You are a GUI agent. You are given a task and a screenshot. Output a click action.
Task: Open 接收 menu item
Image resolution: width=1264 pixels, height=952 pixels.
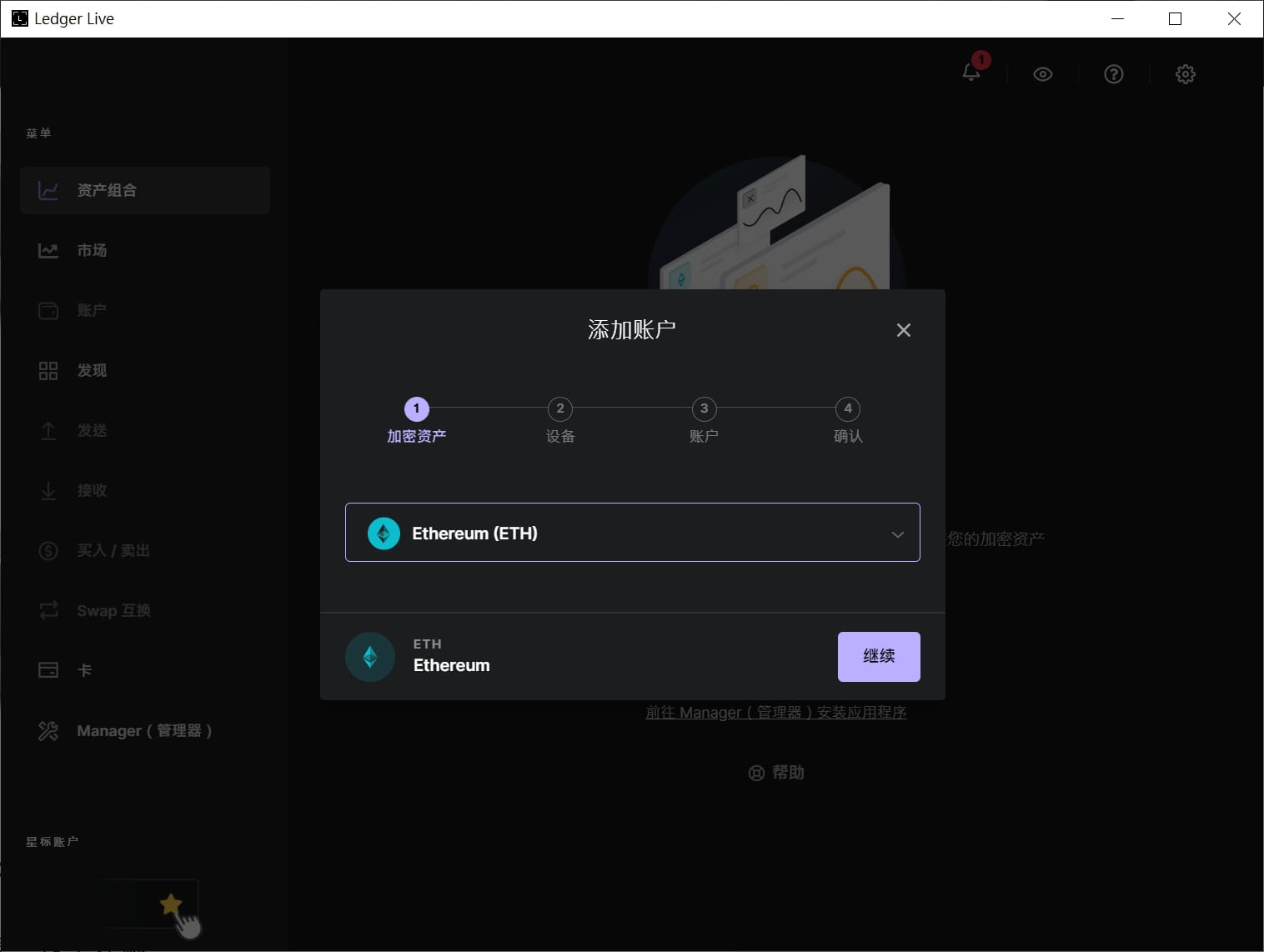(x=145, y=490)
